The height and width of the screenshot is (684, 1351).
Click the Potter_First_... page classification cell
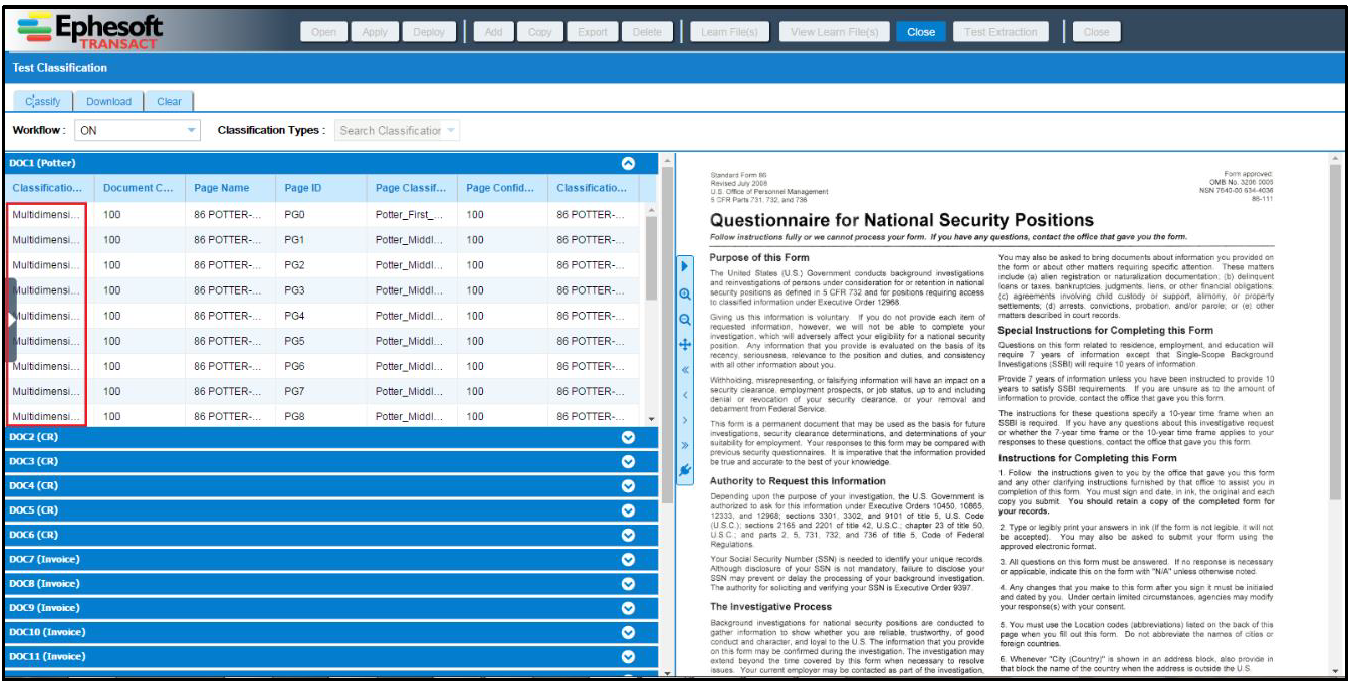click(411, 214)
